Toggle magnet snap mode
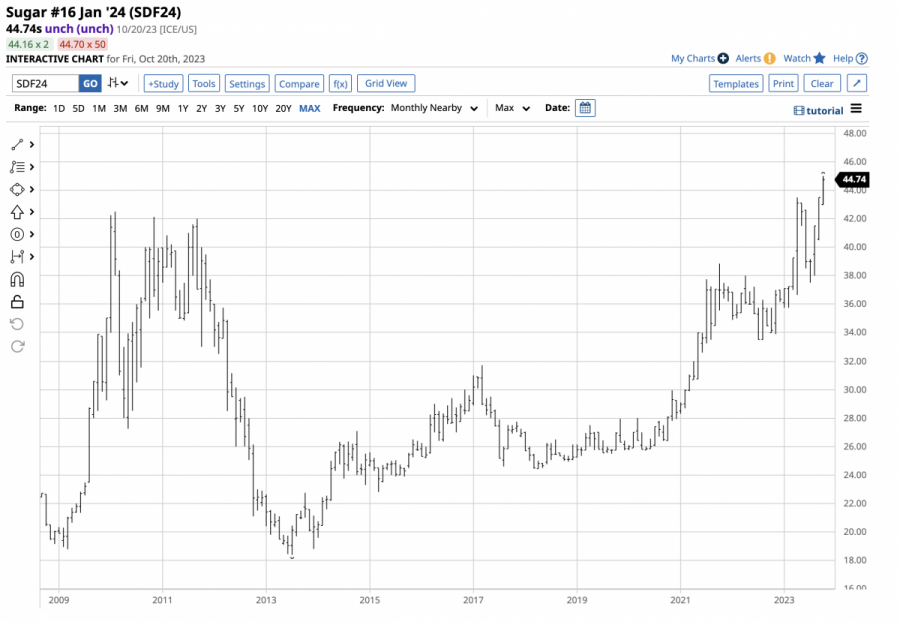Viewport: 900px width, 622px height. (x=17, y=279)
